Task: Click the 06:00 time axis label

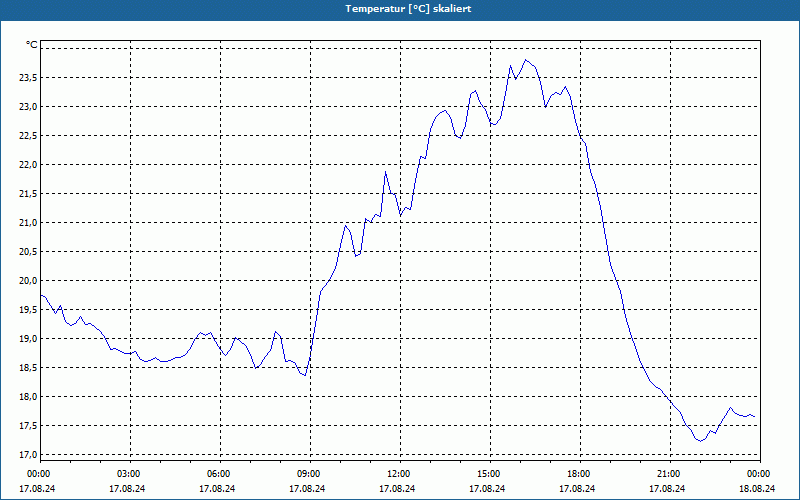Action: [x=217, y=474]
